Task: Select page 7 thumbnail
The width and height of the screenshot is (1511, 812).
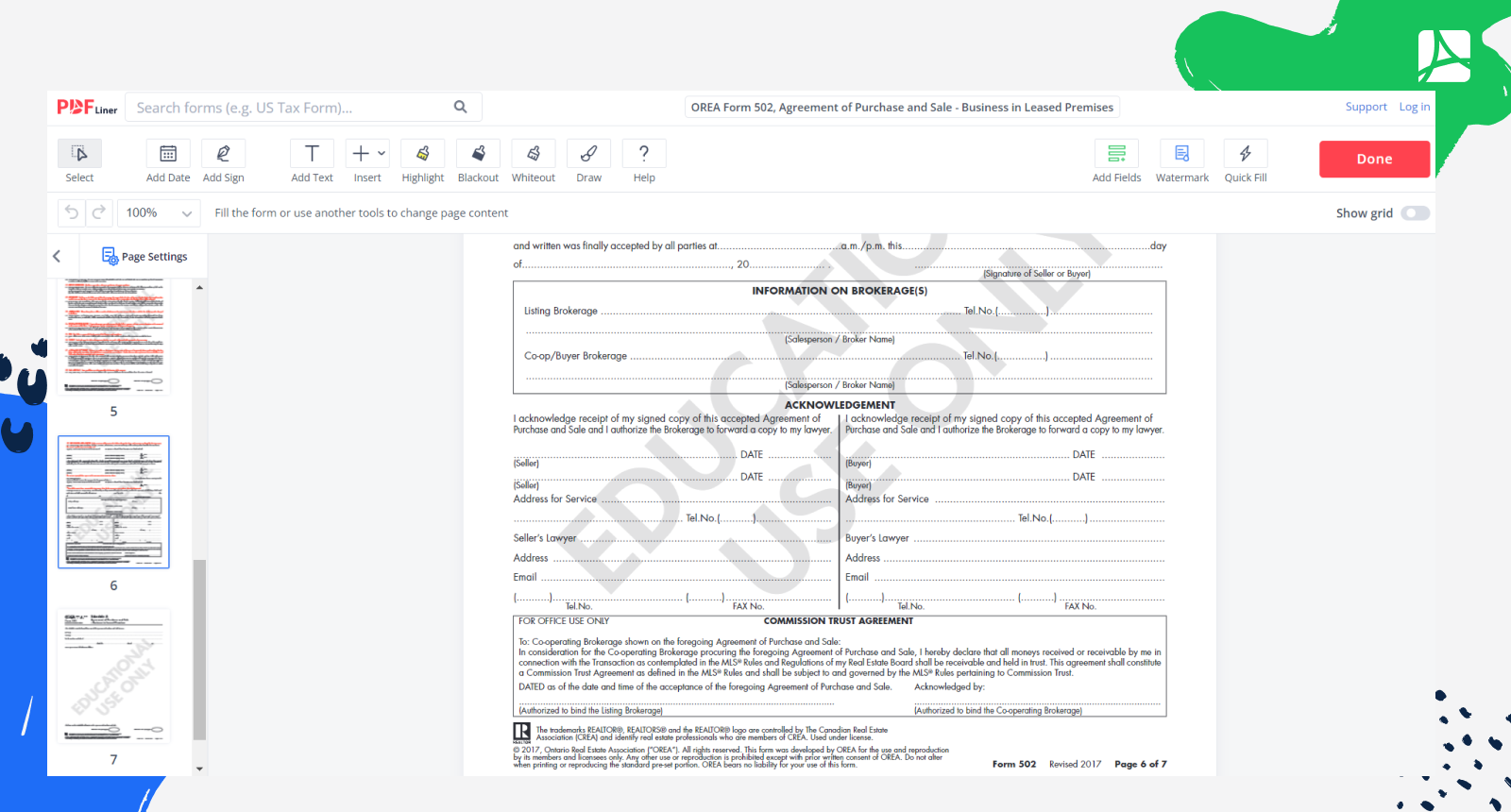Action: tap(113, 676)
